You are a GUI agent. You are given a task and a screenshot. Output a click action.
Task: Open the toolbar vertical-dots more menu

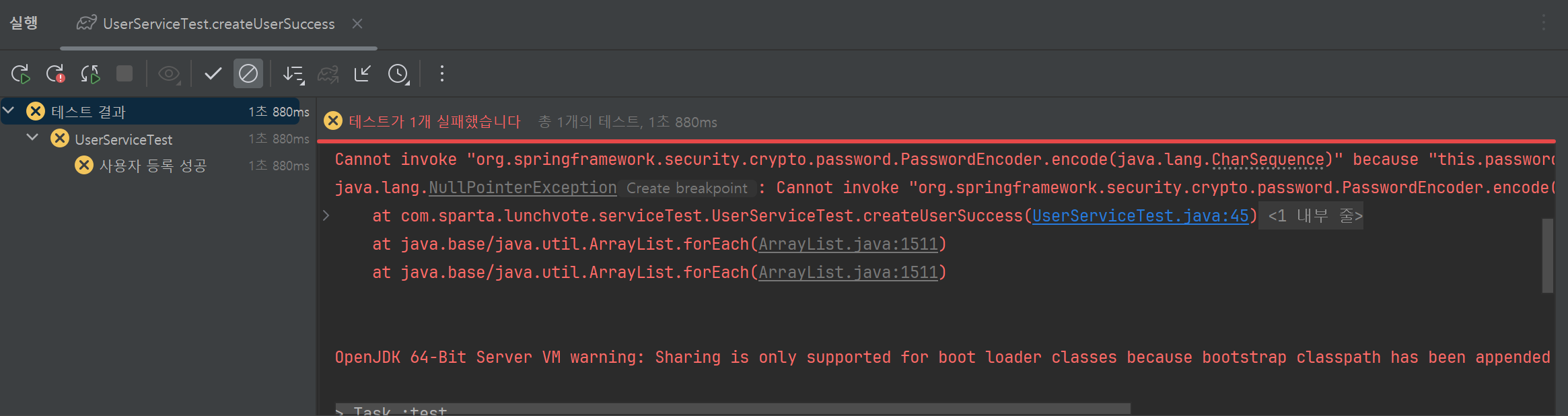442,73
